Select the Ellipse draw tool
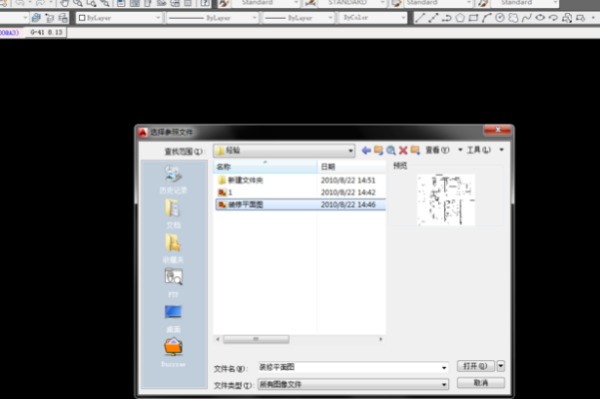This screenshot has width=600, height=399. pyautogui.click(x=540, y=18)
